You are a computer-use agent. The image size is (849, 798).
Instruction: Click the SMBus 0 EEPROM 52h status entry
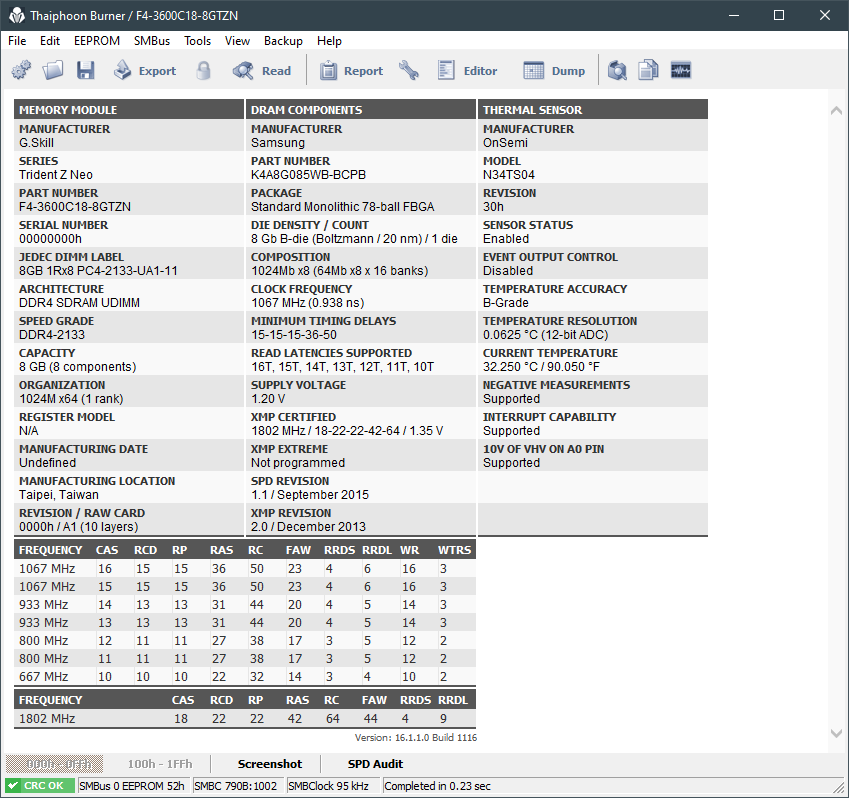[x=132, y=786]
